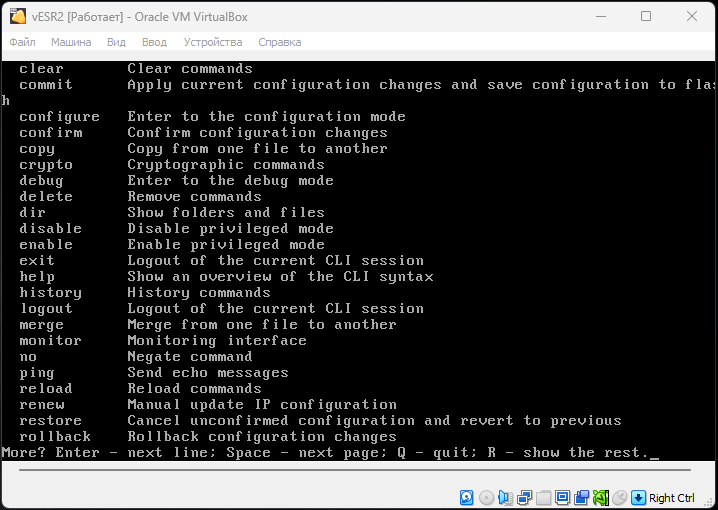Viewport: 718px width, 510px height.
Task: Click the optical disk indicator icon
Action: [x=486, y=497]
